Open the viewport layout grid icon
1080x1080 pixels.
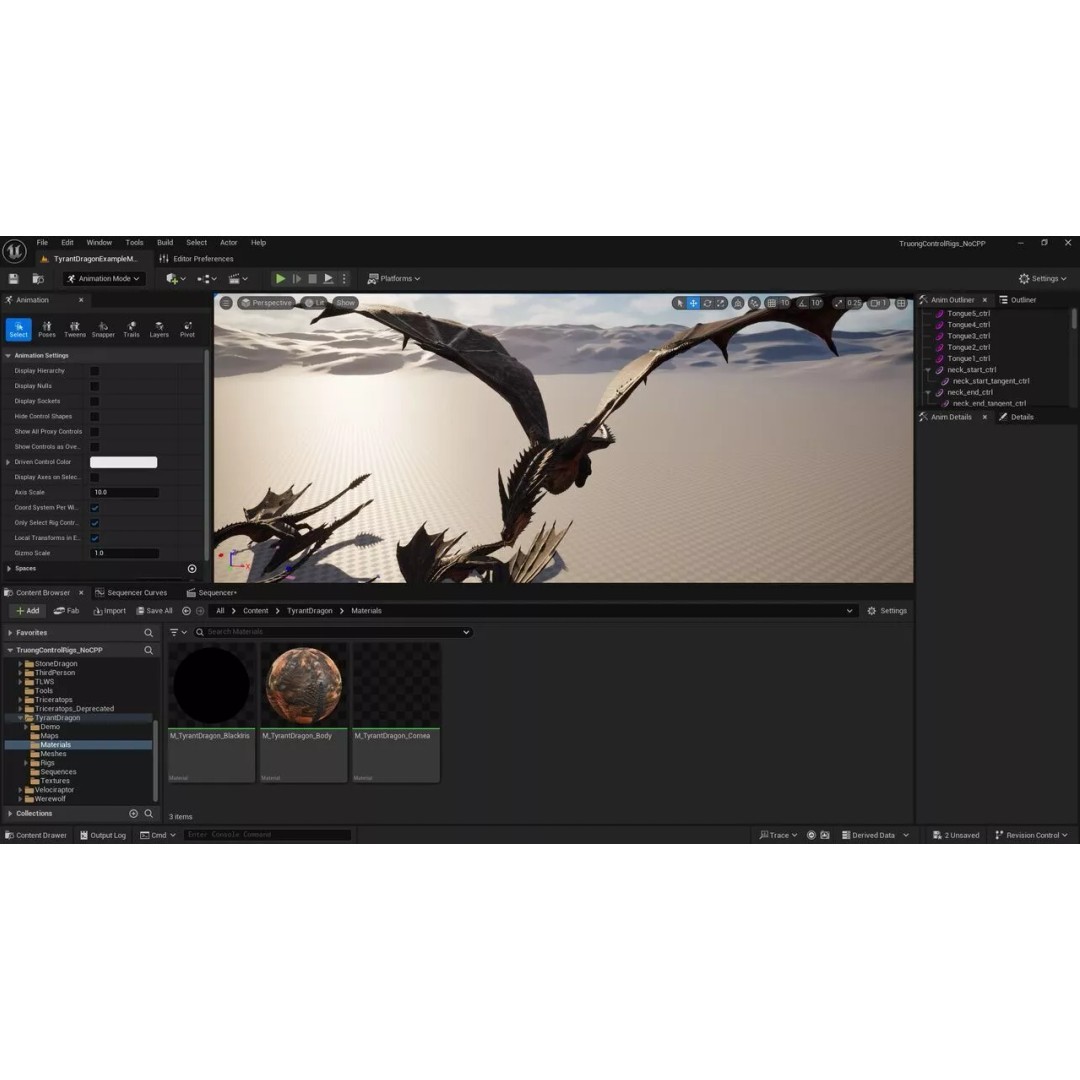point(901,303)
